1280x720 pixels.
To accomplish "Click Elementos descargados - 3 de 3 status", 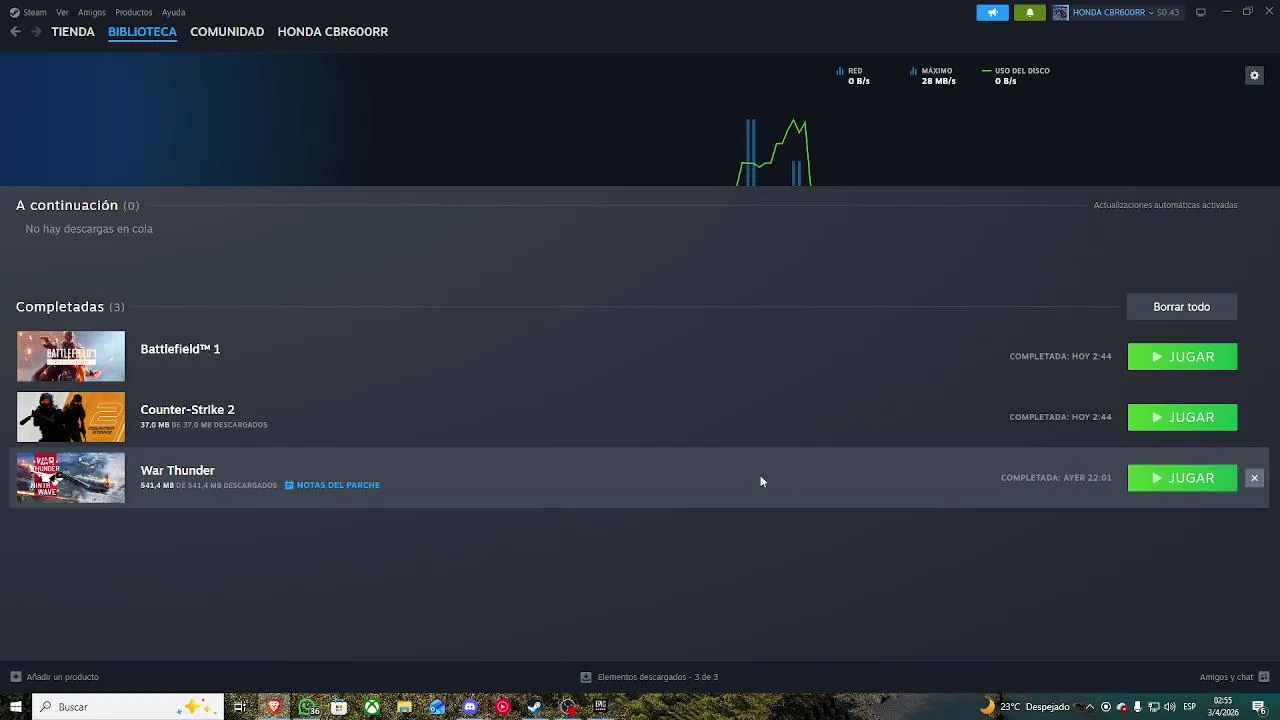I will [658, 677].
